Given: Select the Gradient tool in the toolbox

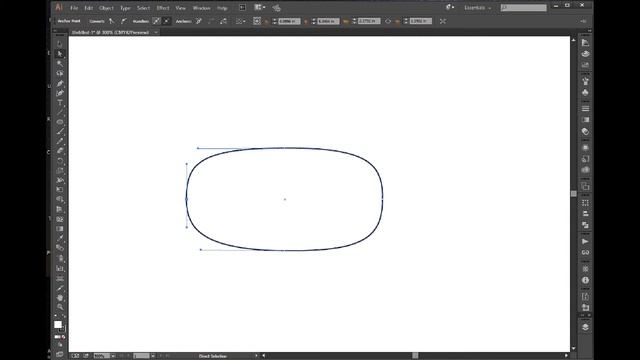Looking at the screenshot, I should [60, 229].
